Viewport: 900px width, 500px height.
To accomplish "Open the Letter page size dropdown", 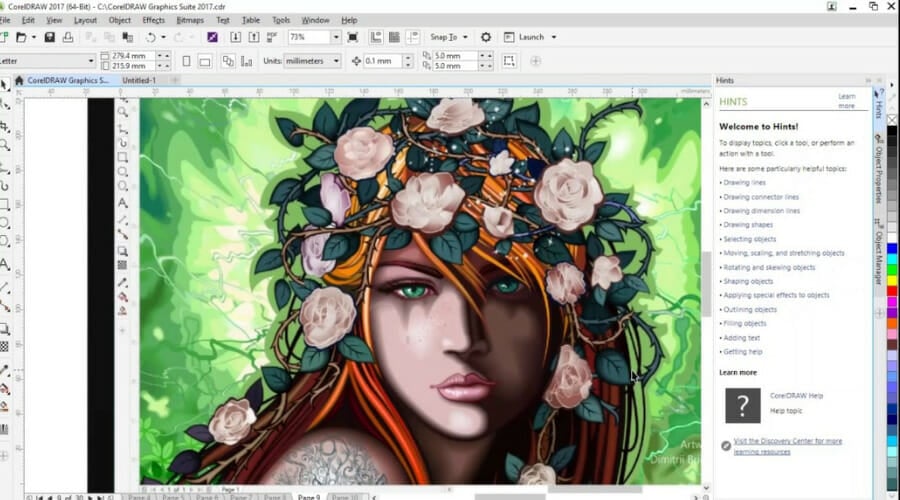I will tap(91, 61).
